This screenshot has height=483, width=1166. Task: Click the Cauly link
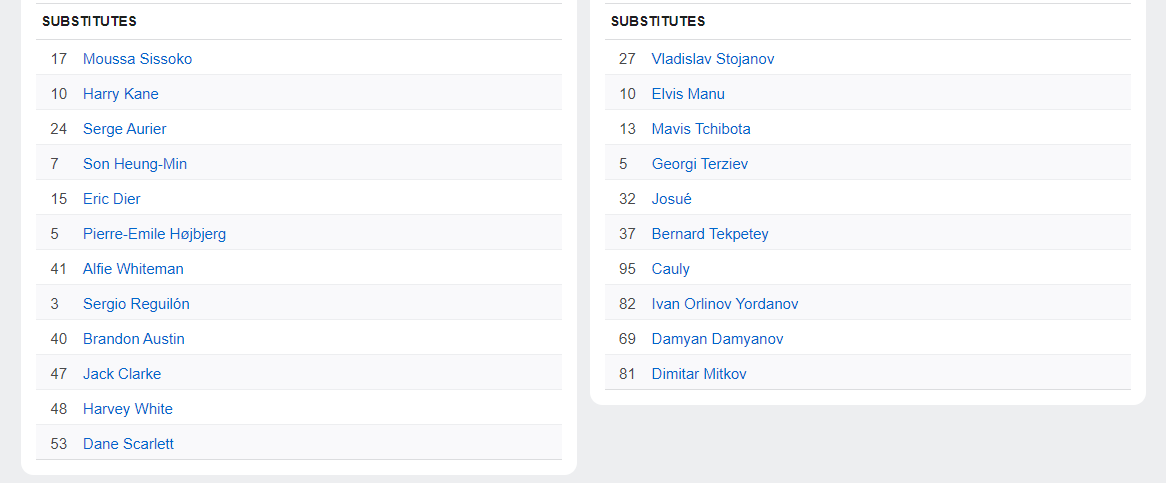click(x=670, y=269)
